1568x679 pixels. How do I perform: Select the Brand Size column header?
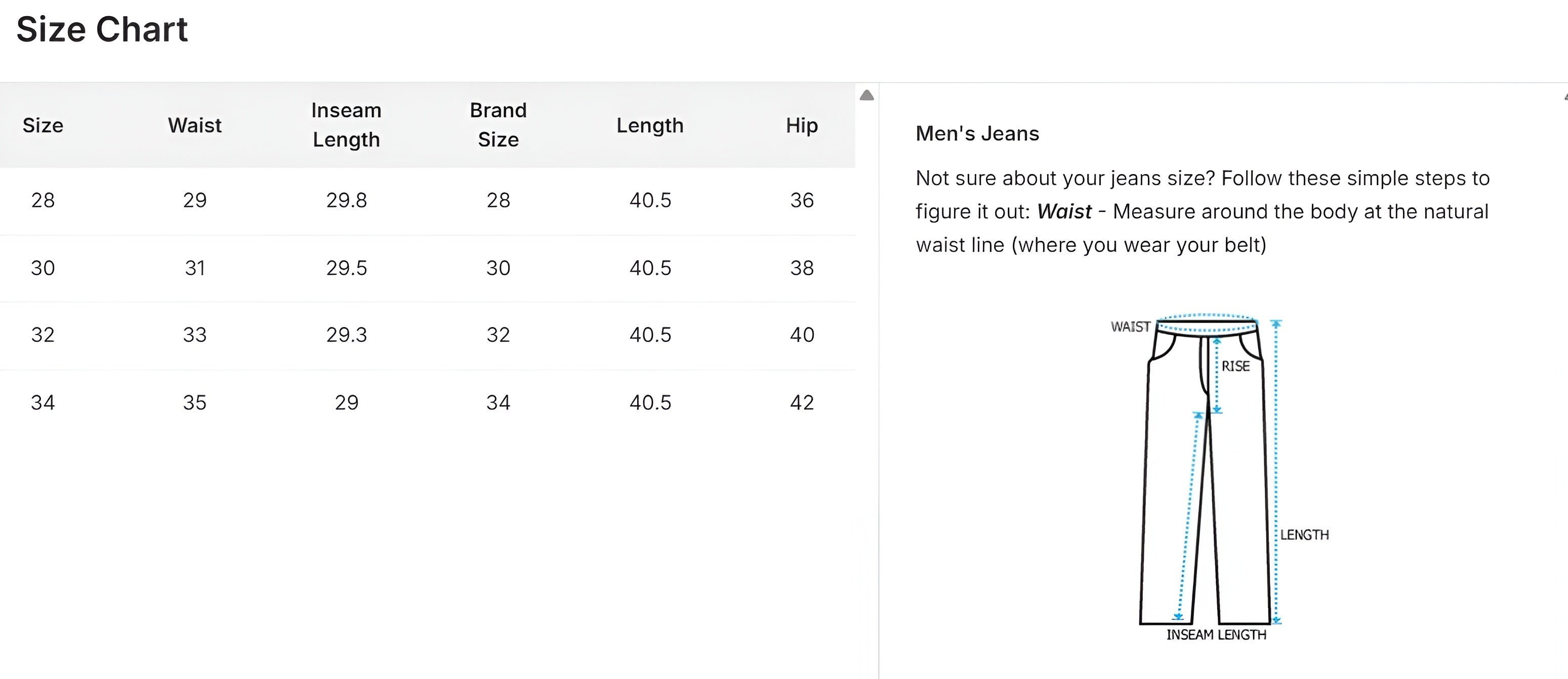498,125
